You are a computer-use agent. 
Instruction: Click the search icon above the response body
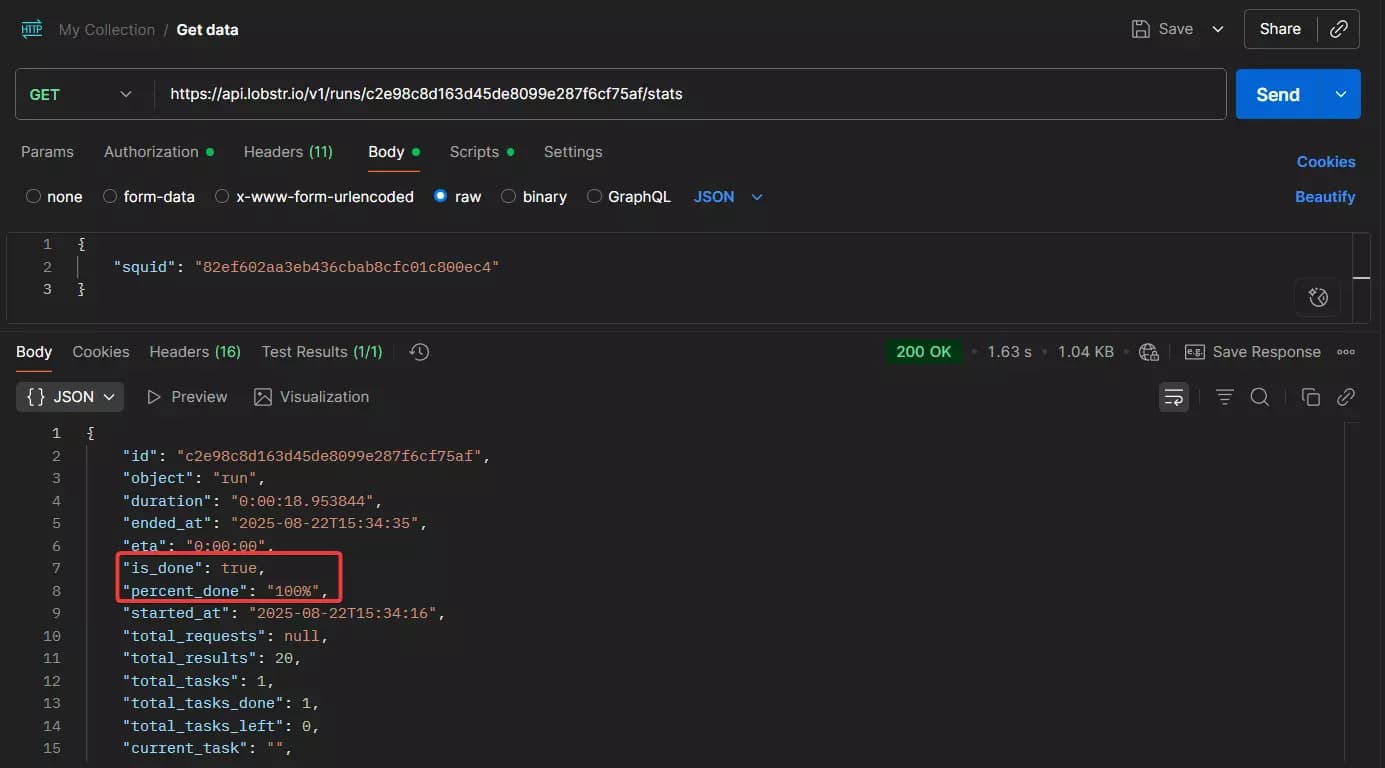pos(1259,396)
